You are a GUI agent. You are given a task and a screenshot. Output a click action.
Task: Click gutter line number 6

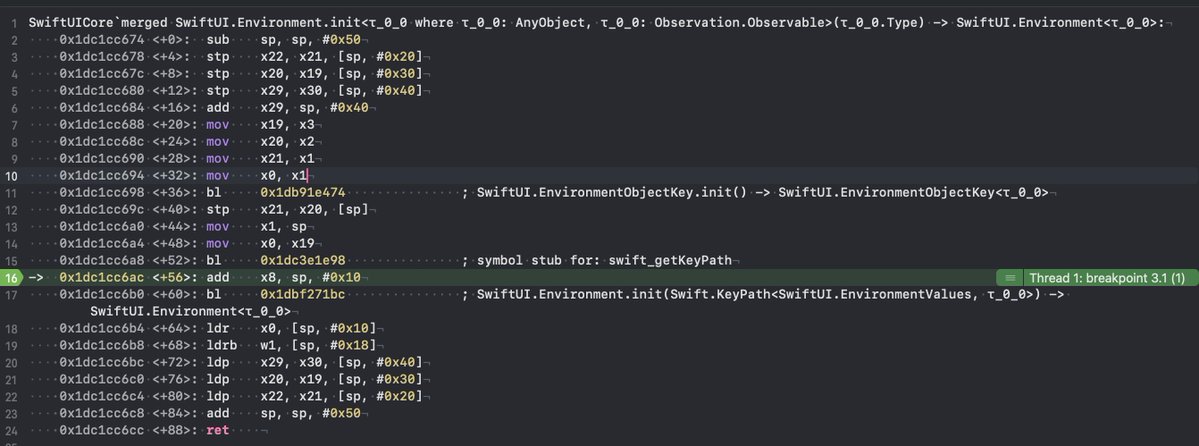pos(15,108)
